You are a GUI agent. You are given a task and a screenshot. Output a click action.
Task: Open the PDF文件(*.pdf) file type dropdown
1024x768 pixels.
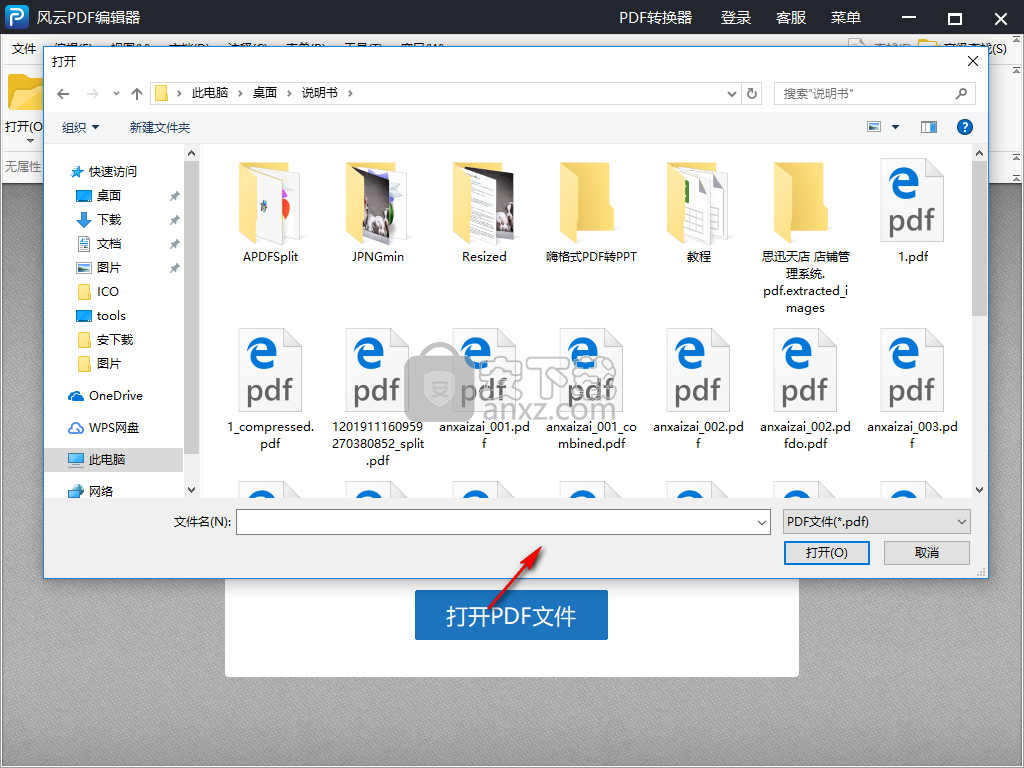coord(876,522)
